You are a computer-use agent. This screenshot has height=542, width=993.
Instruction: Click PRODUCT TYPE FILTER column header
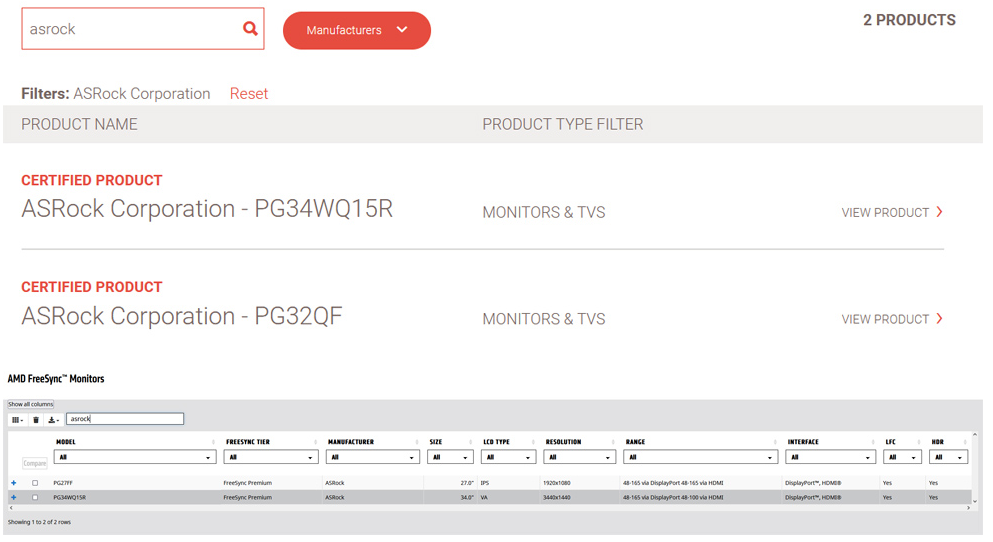pos(562,124)
